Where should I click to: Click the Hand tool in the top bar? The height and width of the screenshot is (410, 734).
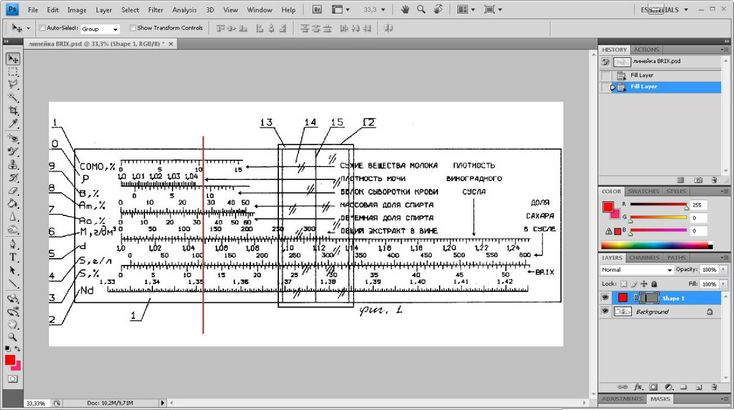(406, 9)
